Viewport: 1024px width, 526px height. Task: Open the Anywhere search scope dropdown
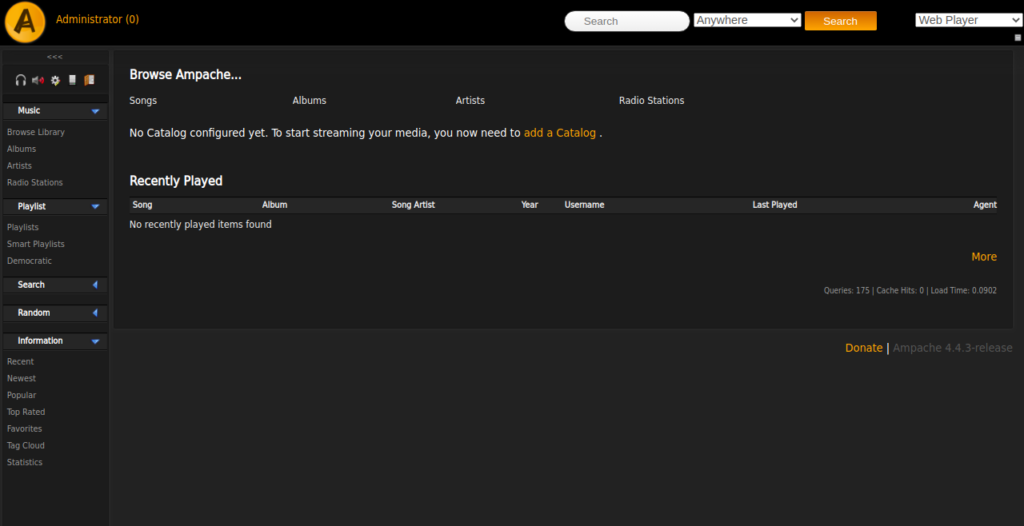click(747, 20)
